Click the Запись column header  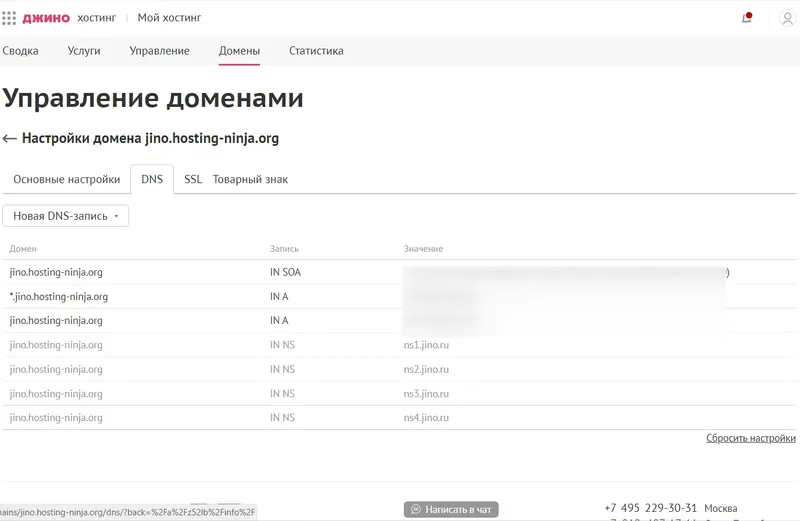pyautogui.click(x=284, y=249)
